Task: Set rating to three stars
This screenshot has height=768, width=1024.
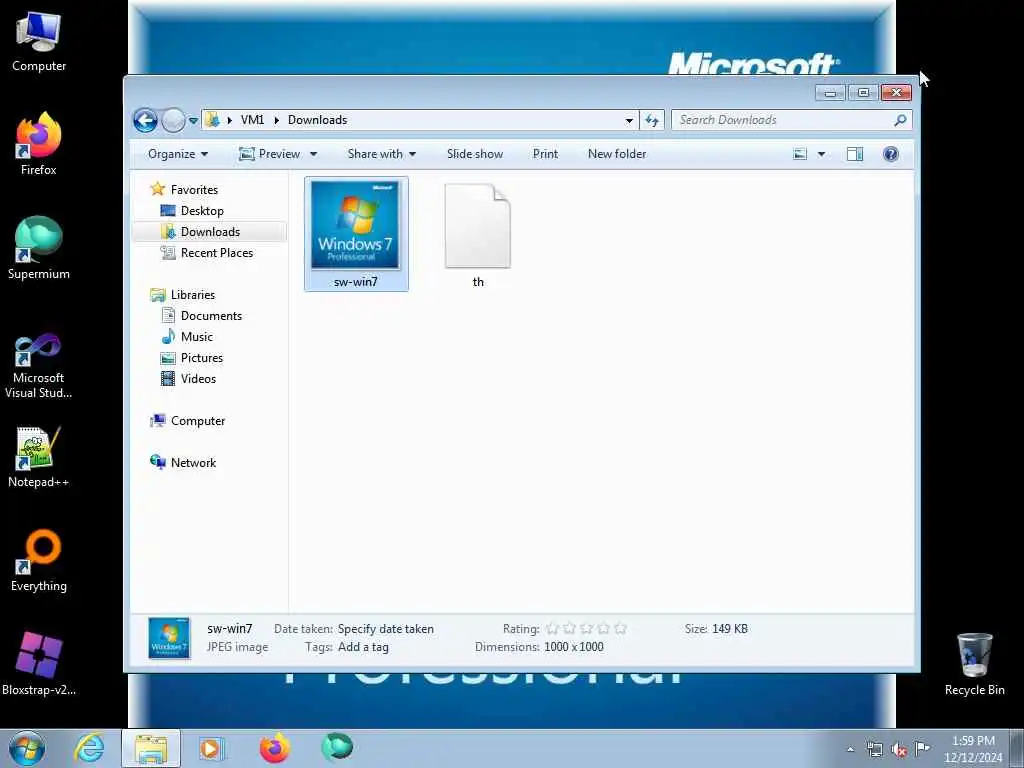Action: tap(586, 629)
